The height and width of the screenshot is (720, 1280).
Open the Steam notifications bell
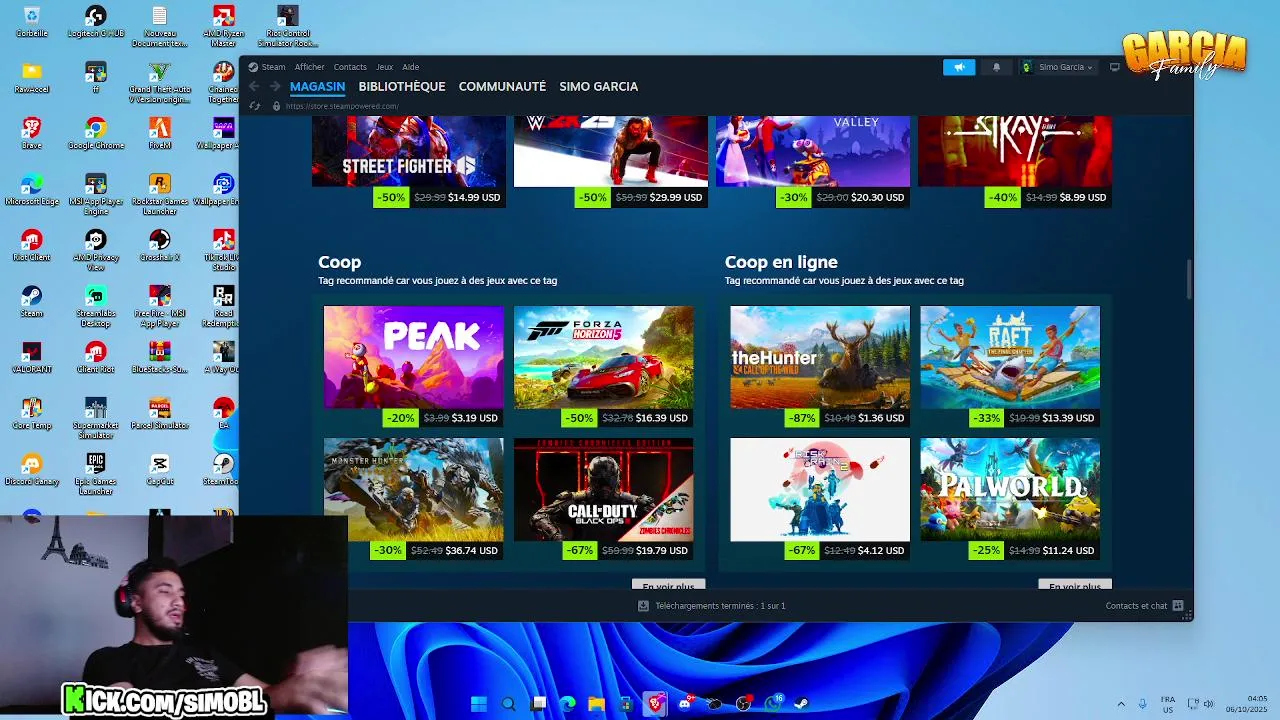996,67
